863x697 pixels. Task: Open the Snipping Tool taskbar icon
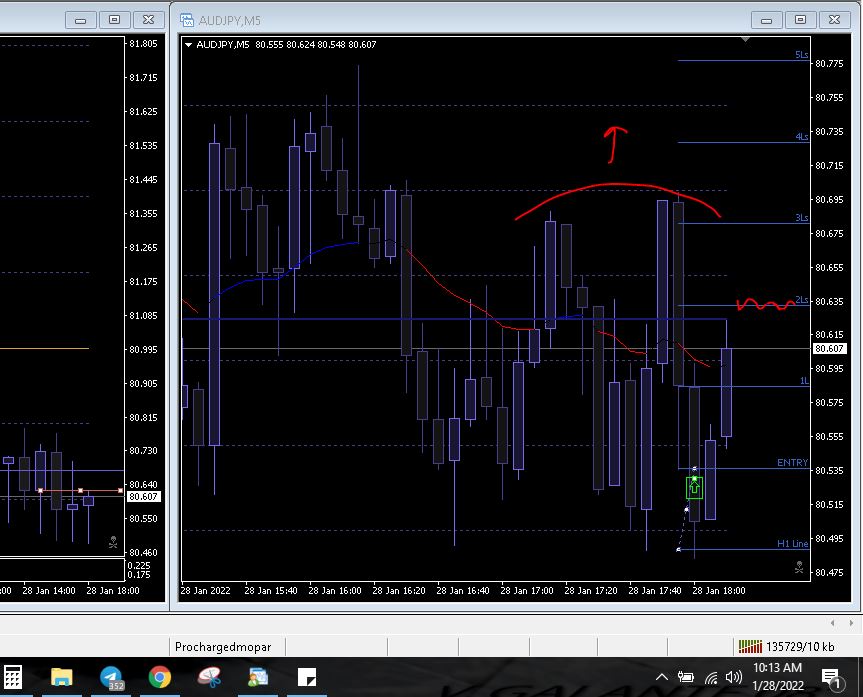209,677
